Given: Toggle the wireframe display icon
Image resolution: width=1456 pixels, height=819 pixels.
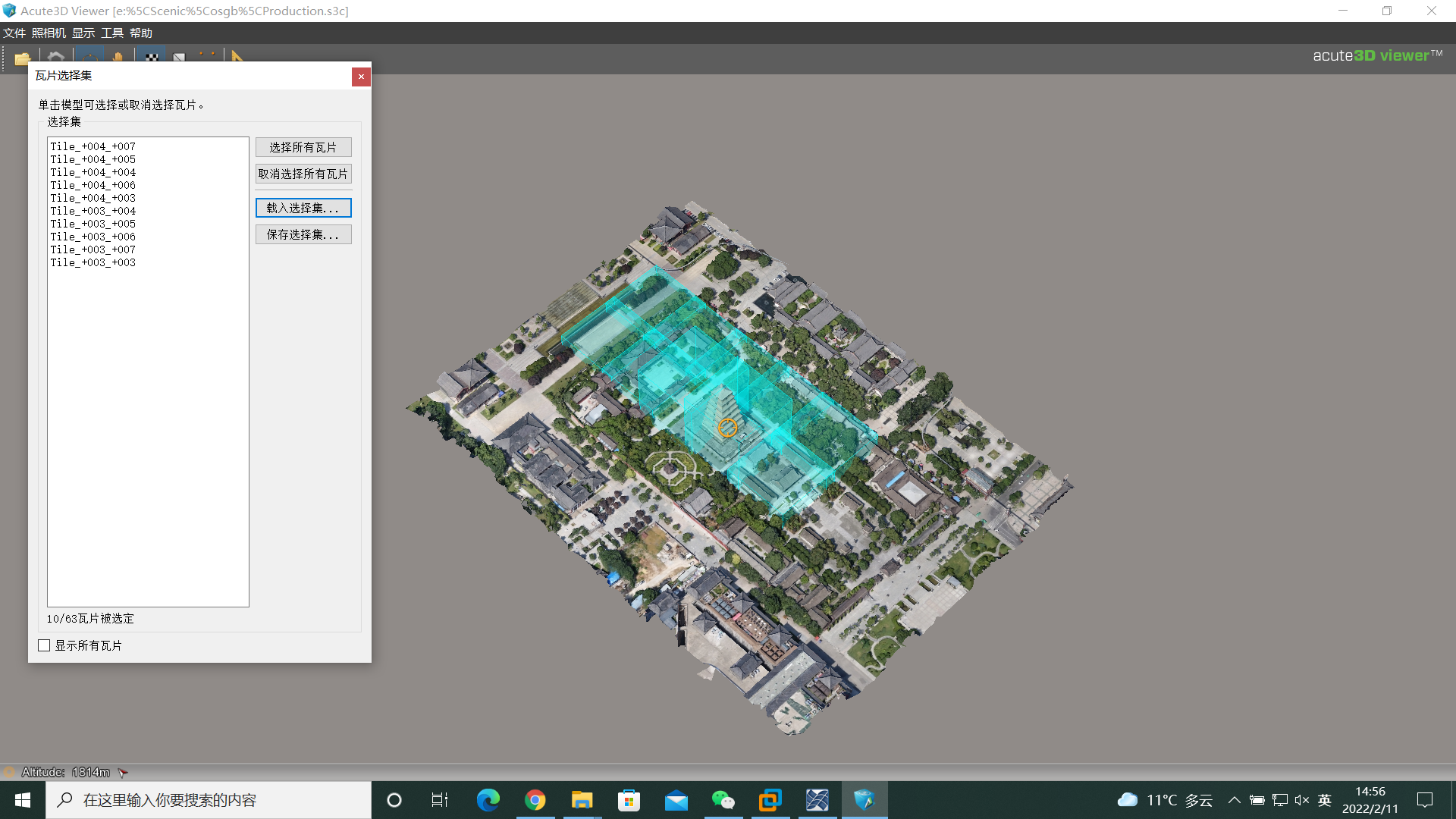Looking at the screenshot, I should coord(179,57).
